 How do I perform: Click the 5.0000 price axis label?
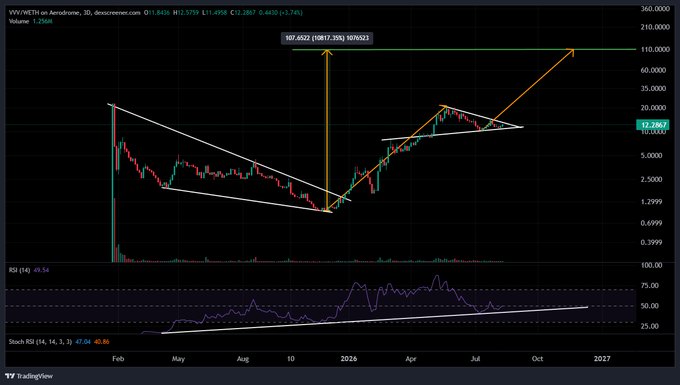coord(651,155)
